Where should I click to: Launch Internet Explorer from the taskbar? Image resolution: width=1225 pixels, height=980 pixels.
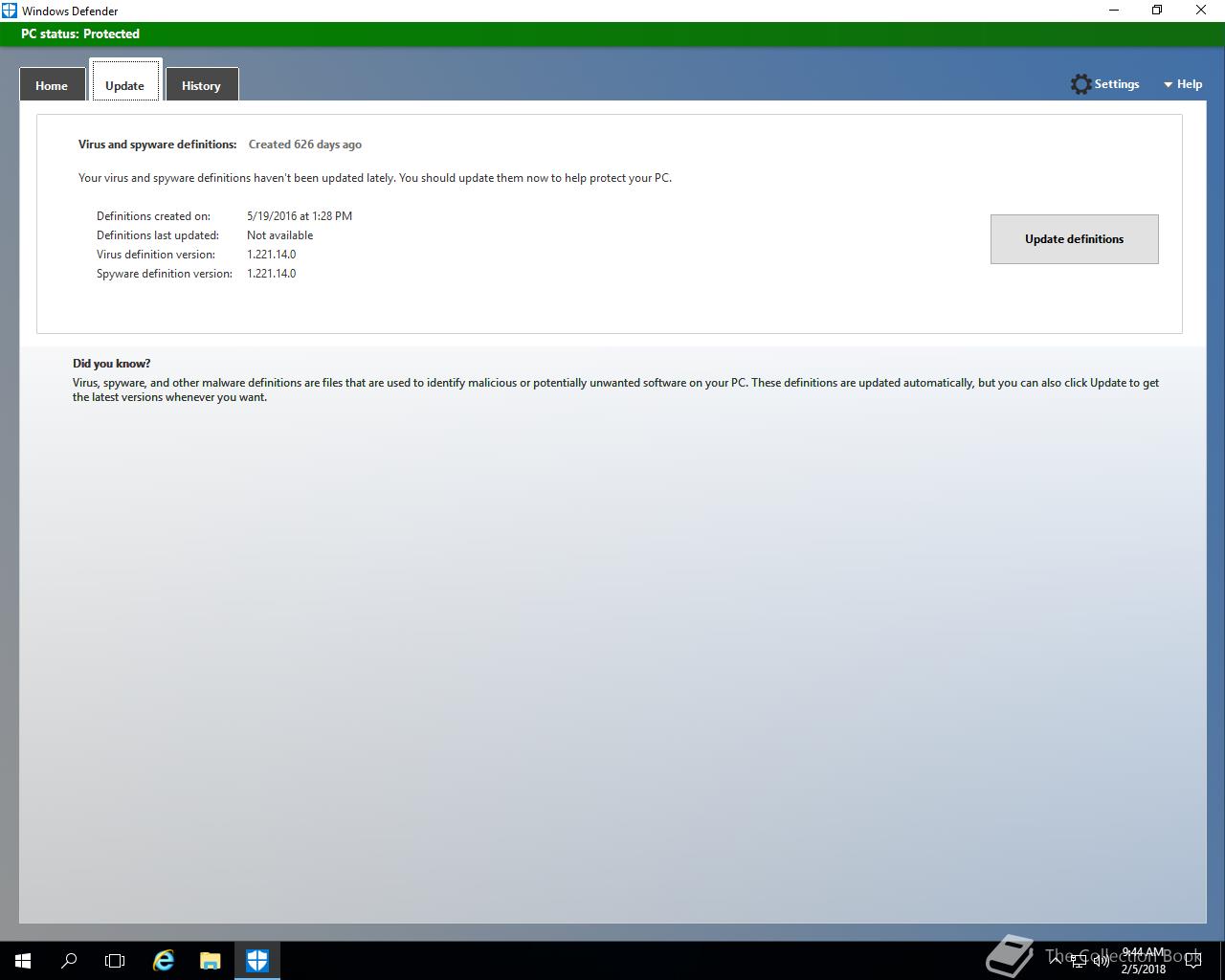164,961
